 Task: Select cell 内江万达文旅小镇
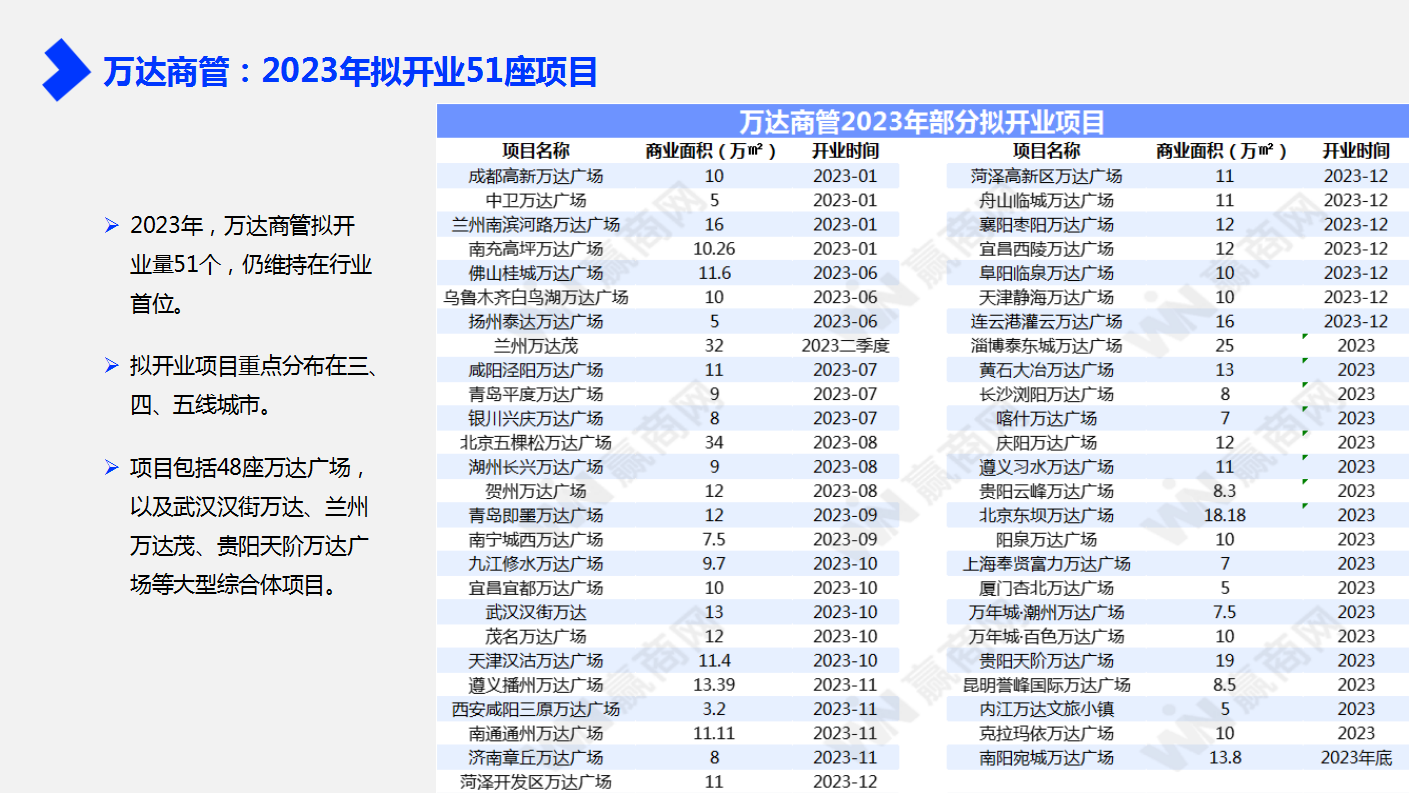1046,709
